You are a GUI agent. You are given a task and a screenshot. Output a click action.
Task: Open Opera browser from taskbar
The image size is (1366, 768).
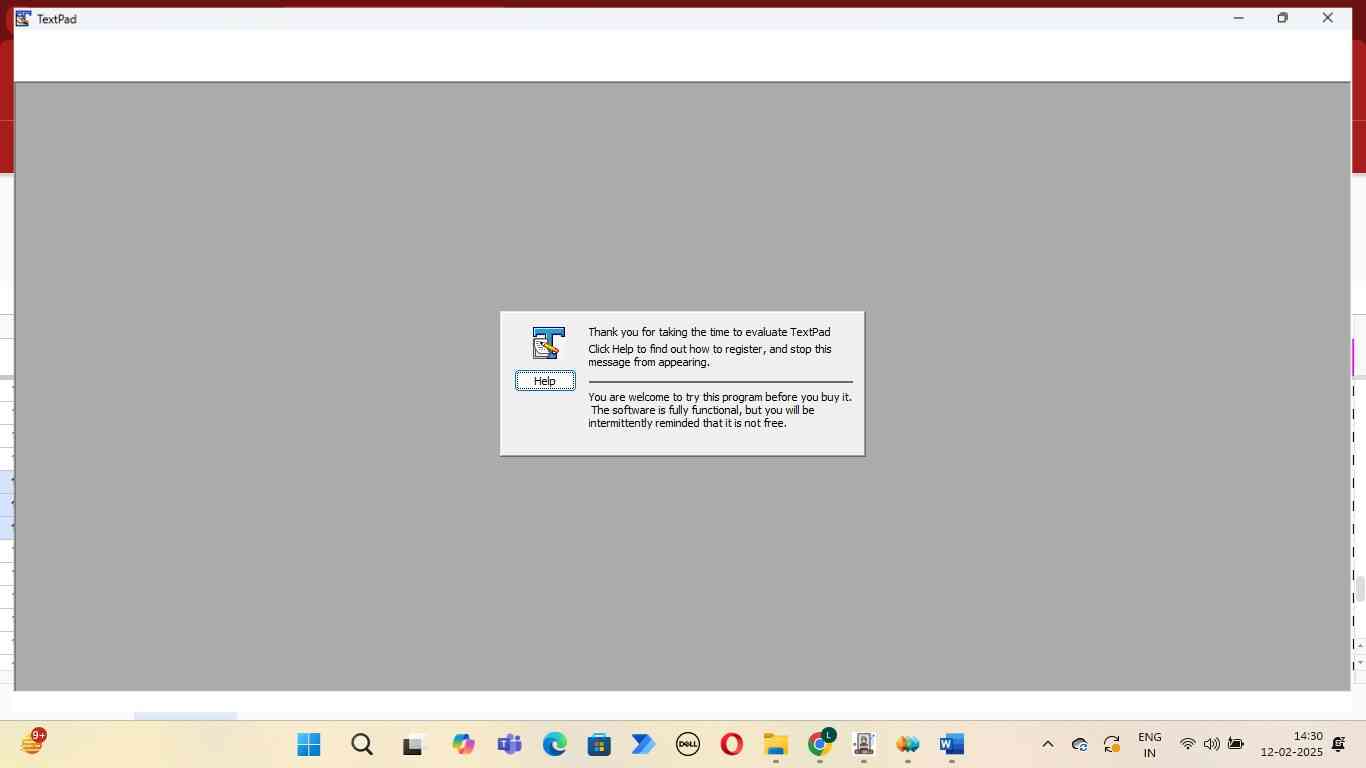[732, 744]
